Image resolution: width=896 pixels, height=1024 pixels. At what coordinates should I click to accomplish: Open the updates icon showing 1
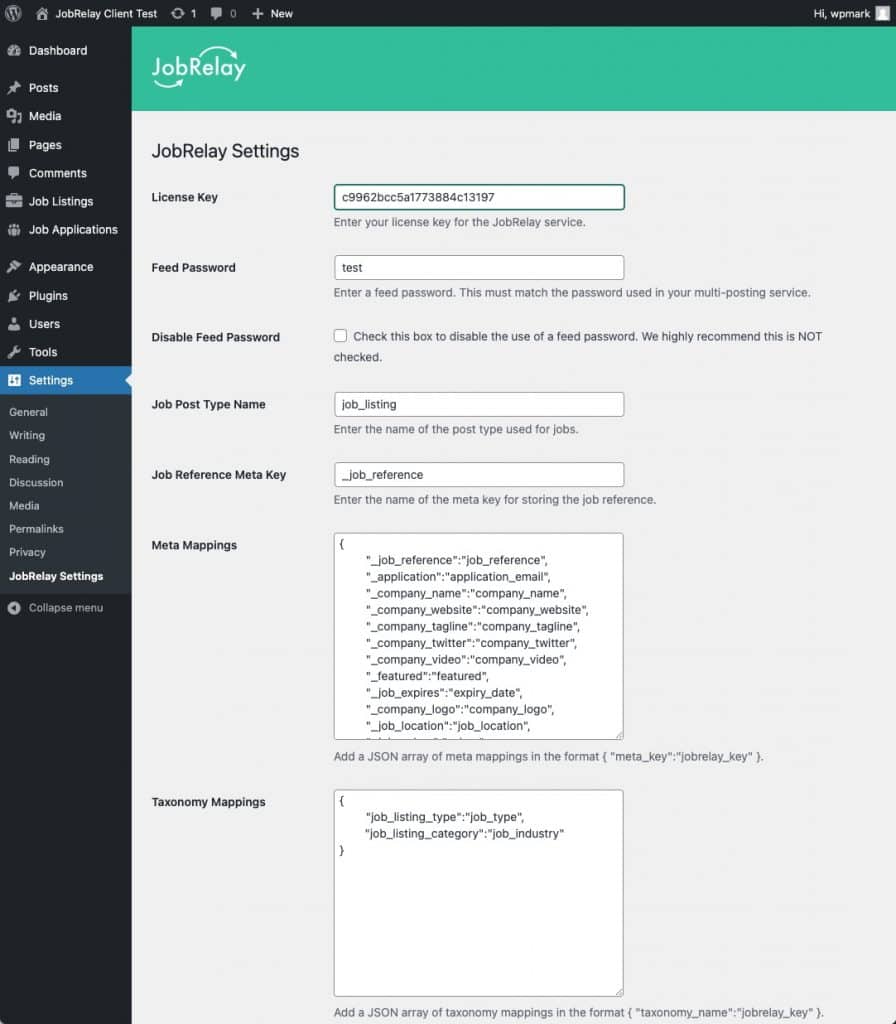[x=178, y=13]
